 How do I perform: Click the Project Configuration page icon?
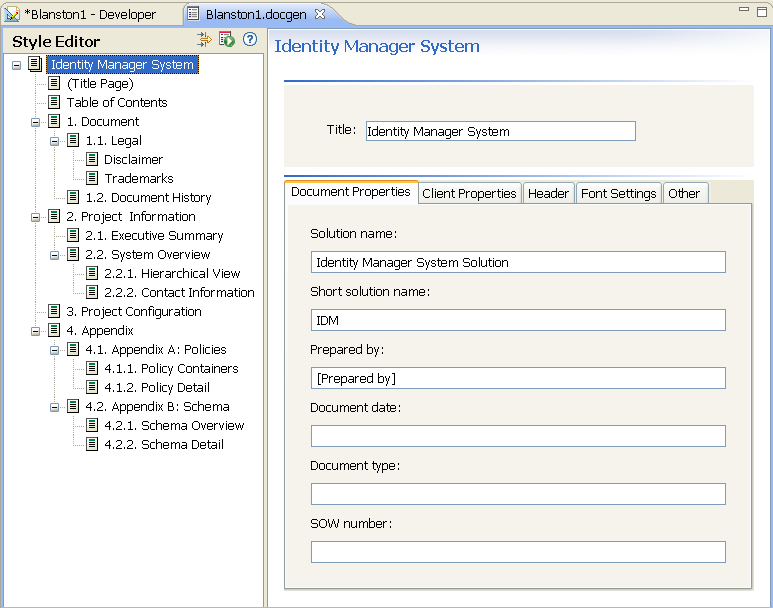[55, 312]
